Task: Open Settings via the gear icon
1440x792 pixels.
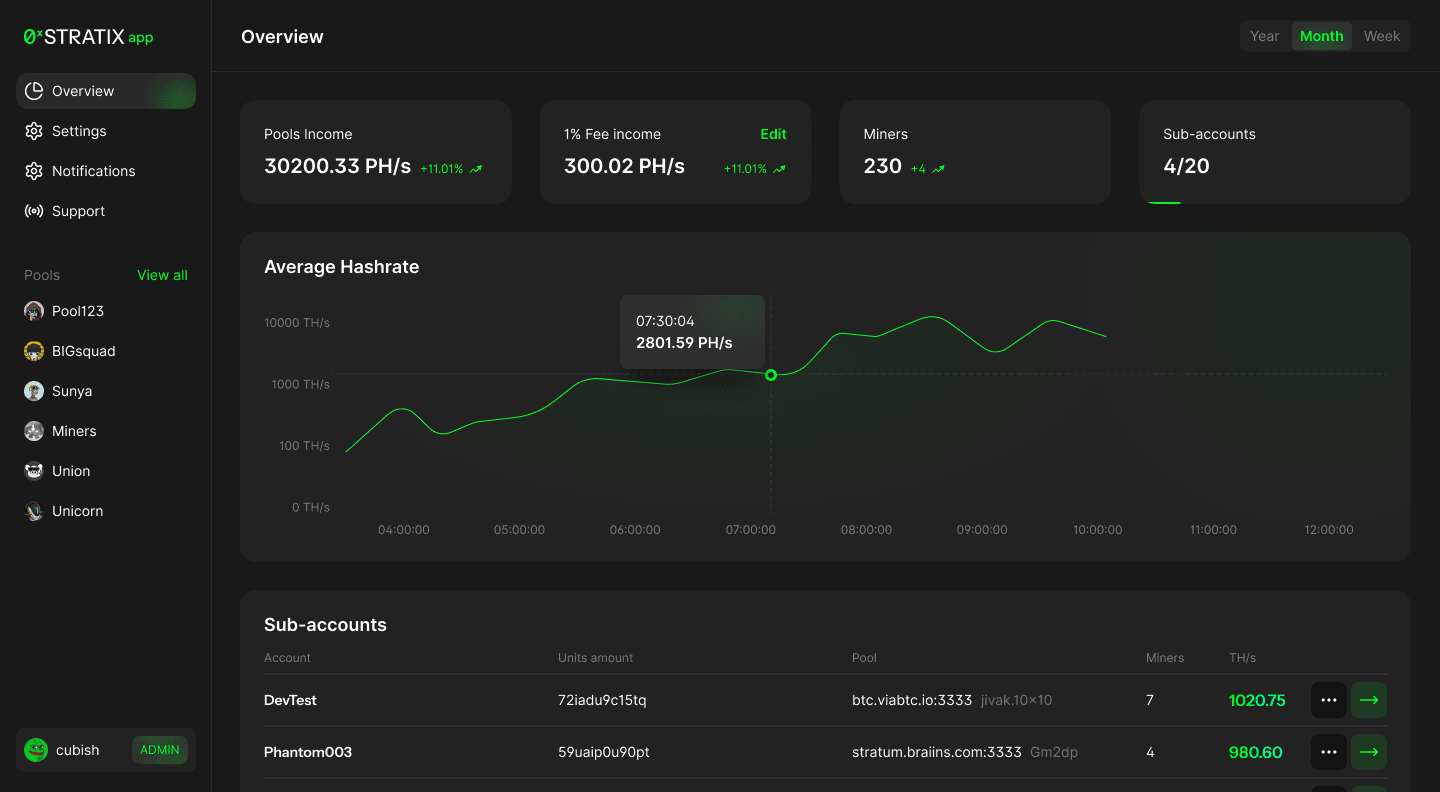Action: click(x=34, y=131)
